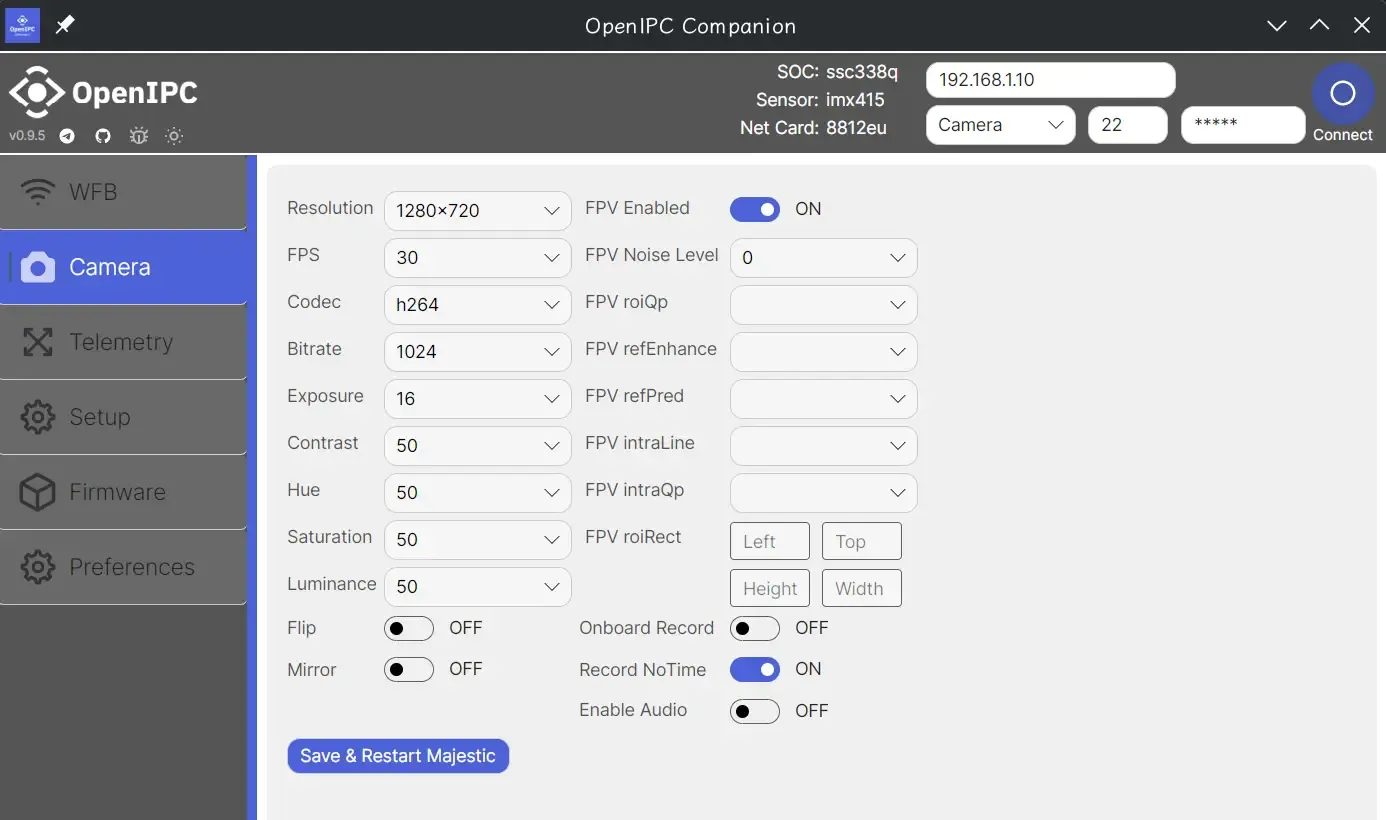Screen dimensions: 1386x820
Task: Click the IP address field
Action: point(1051,80)
